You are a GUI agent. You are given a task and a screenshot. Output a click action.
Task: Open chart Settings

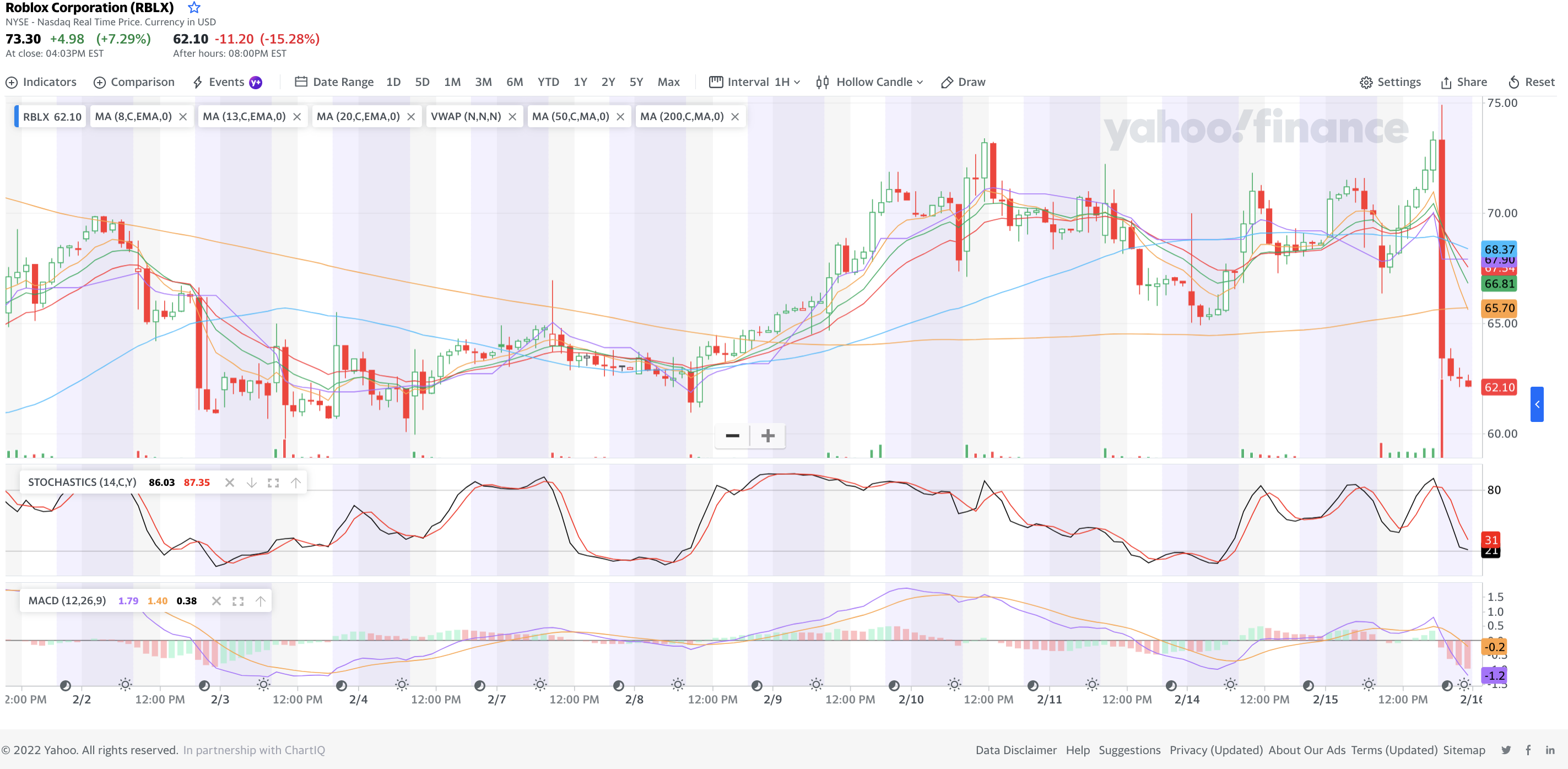pos(1390,82)
